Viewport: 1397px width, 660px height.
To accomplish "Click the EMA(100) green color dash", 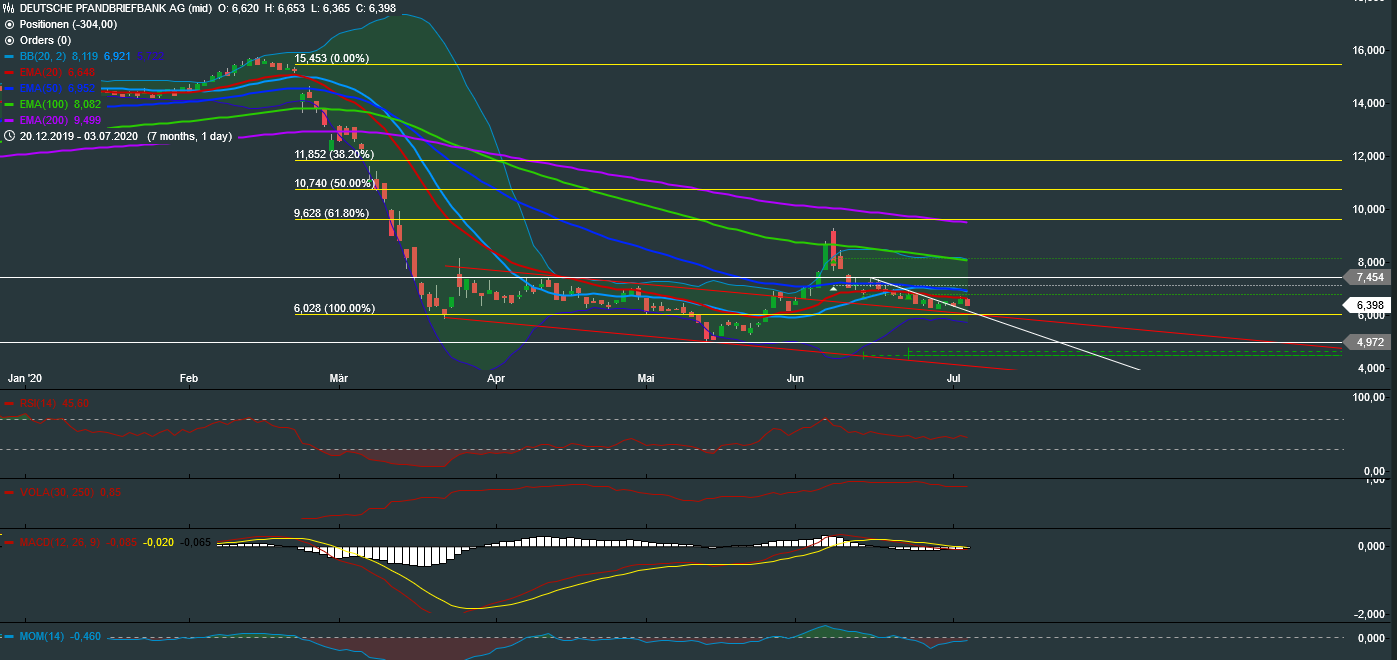I will coord(9,104).
